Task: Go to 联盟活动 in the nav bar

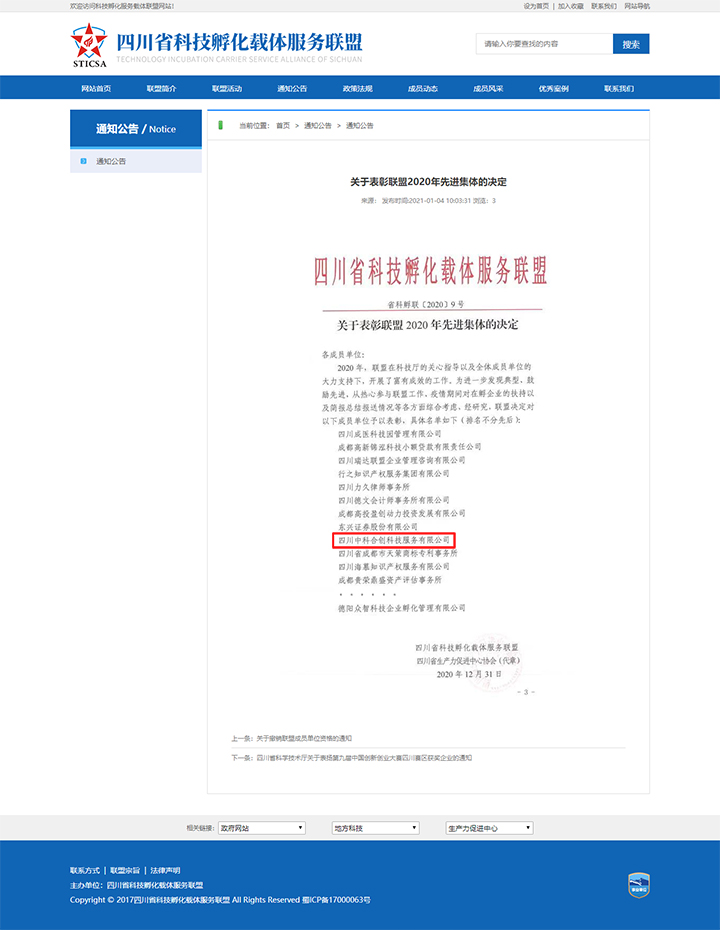Action: [x=227, y=88]
